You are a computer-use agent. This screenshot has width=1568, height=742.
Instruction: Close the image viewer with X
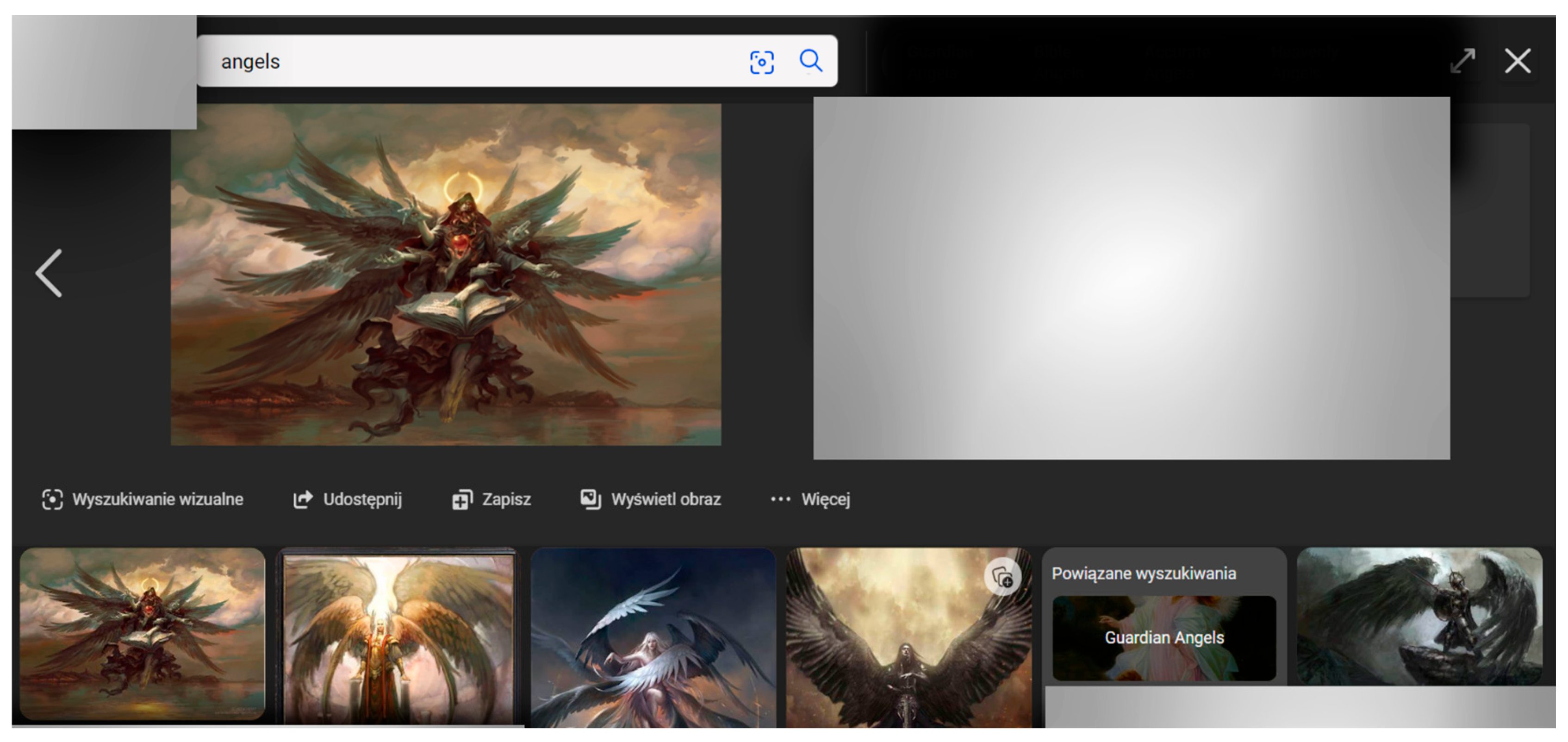click(x=1517, y=61)
